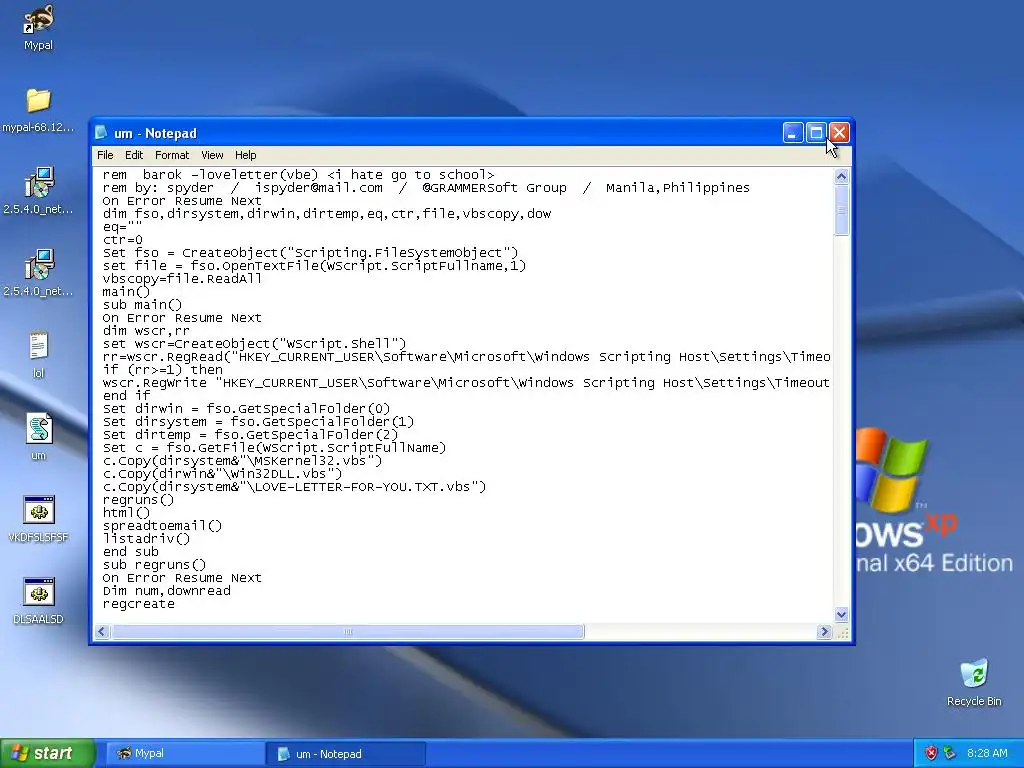The image size is (1024, 768).
Task: Click the um - Notepad taskbar button
Action: coord(346,754)
